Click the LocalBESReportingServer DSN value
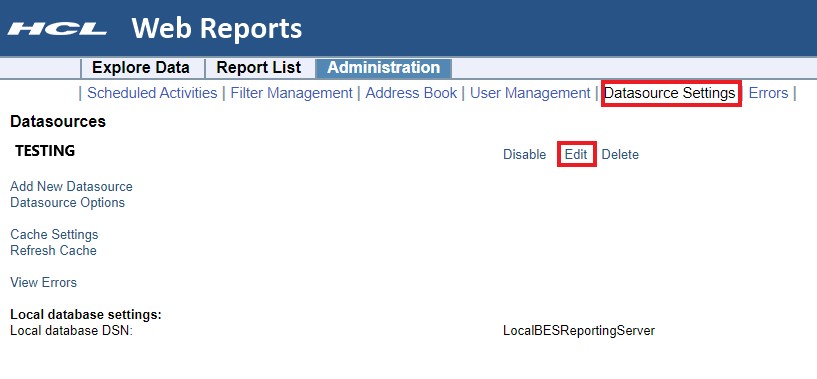Image resolution: width=817 pixels, height=379 pixels. tap(579, 331)
